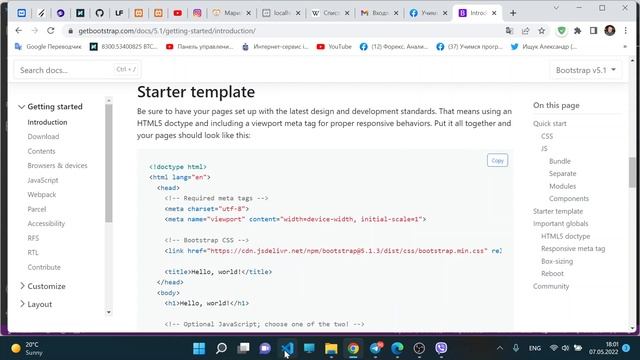Open the green shield extension
The width and height of the screenshot is (640, 360).
click(562, 31)
